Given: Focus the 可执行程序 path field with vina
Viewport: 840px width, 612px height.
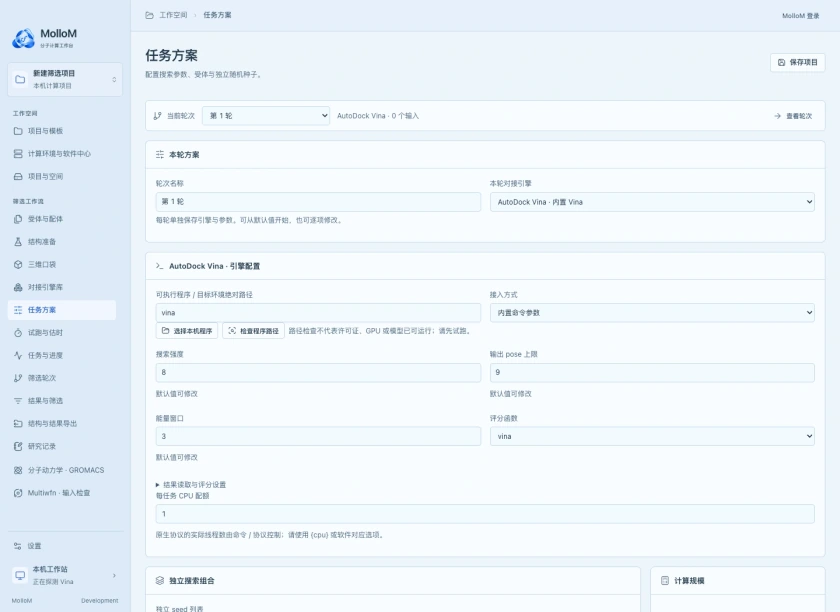Looking at the screenshot, I should [x=318, y=312].
